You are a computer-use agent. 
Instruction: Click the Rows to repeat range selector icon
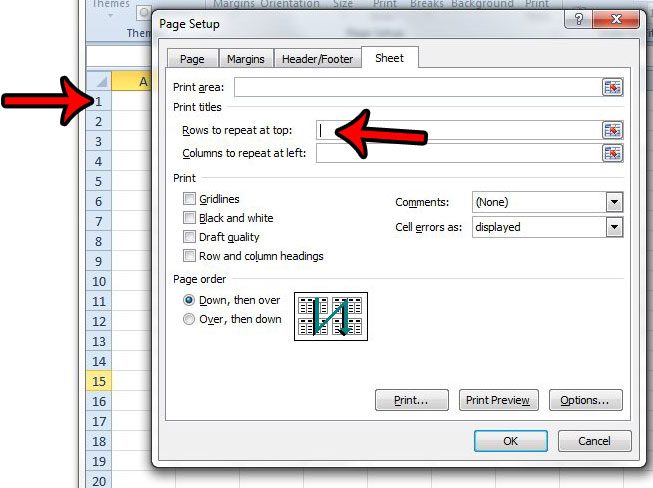pyautogui.click(x=612, y=130)
